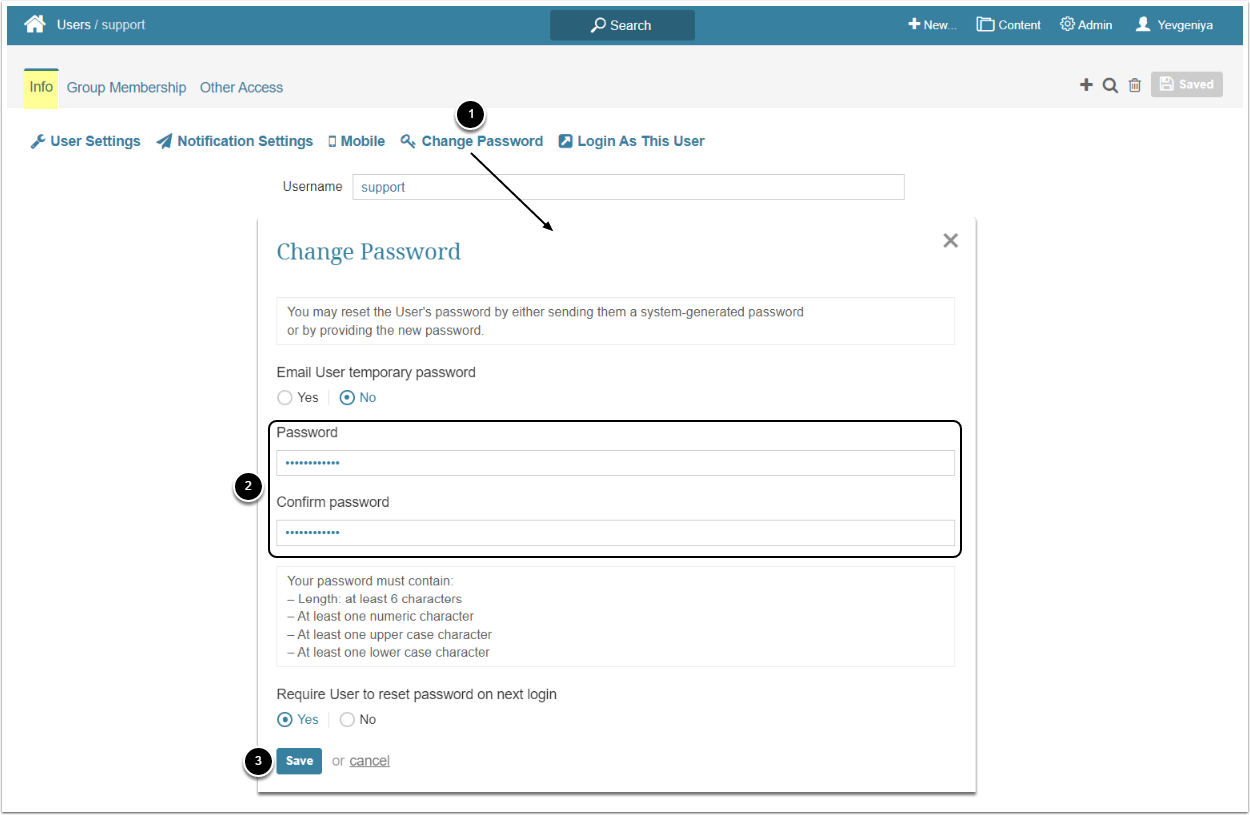Open the Content folder menu
Image resolution: width=1250 pixels, height=815 pixels.
(x=1009, y=25)
